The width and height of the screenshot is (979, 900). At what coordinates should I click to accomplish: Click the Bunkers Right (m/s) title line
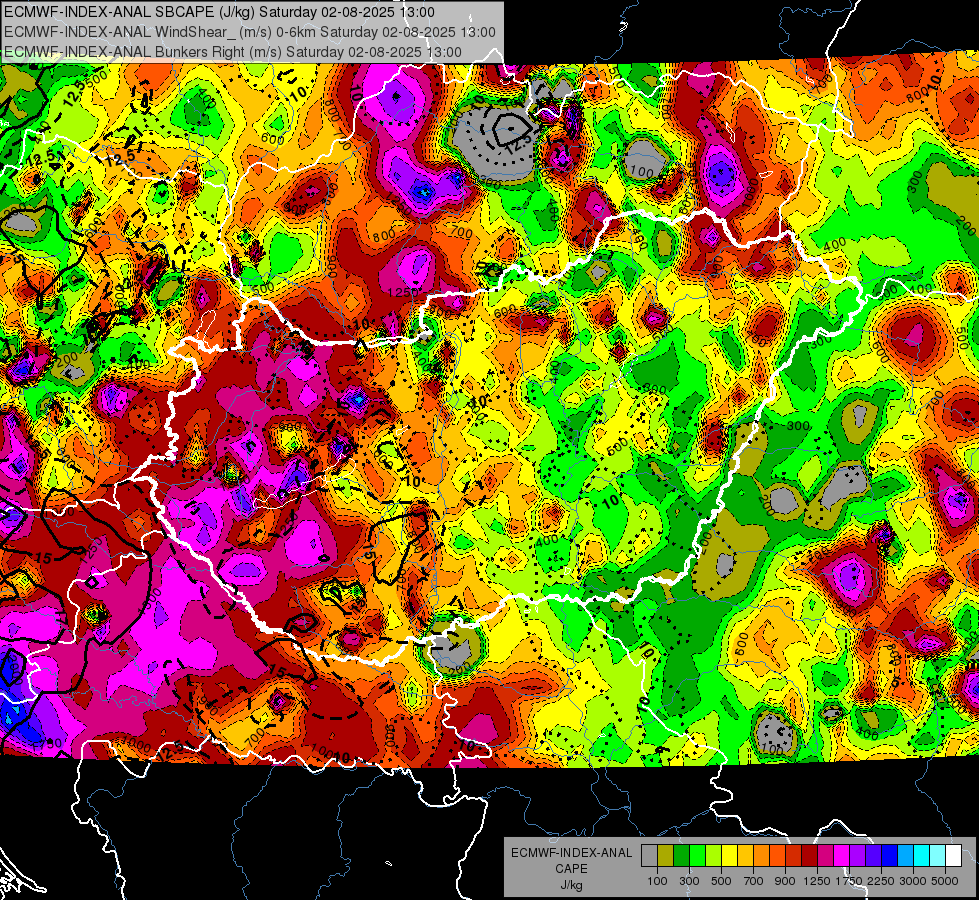click(233, 52)
